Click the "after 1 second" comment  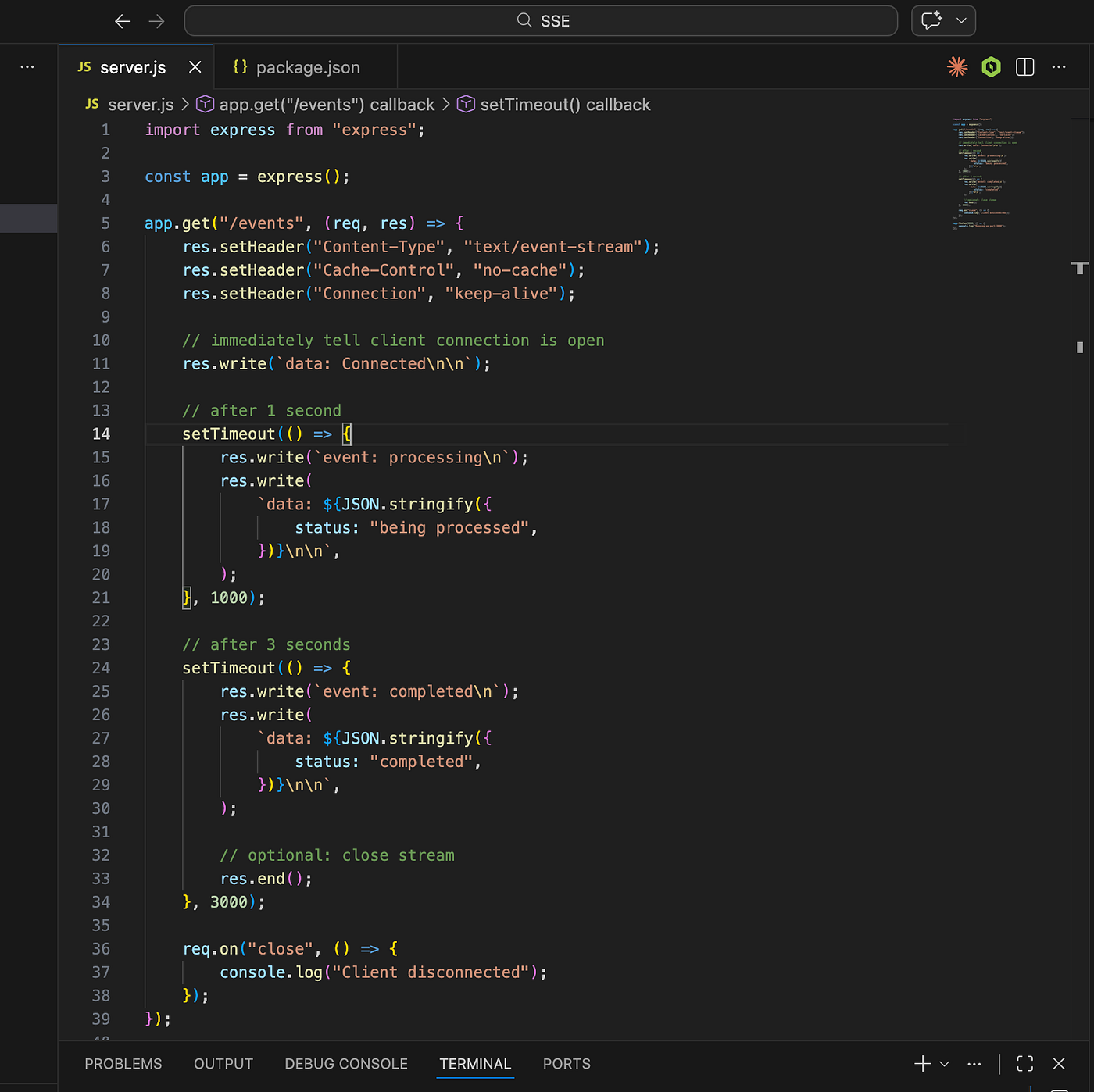pos(262,411)
